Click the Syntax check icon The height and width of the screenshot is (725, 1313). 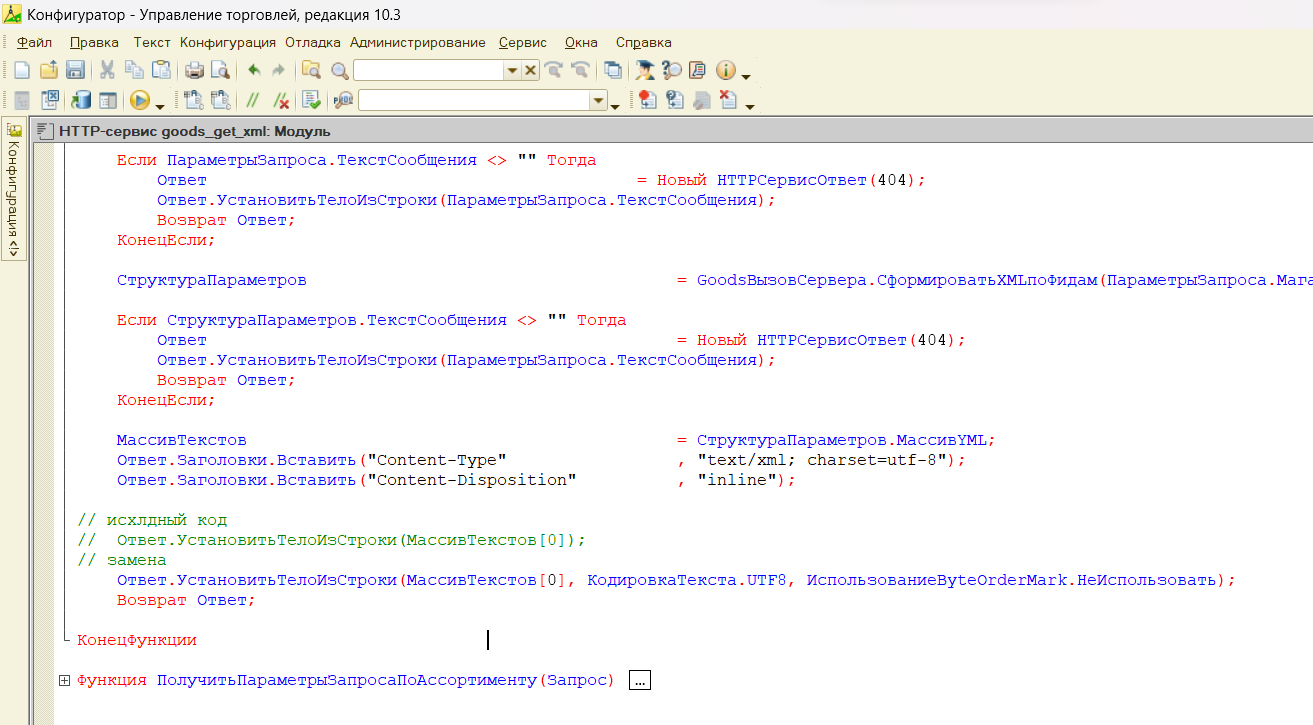click(311, 100)
